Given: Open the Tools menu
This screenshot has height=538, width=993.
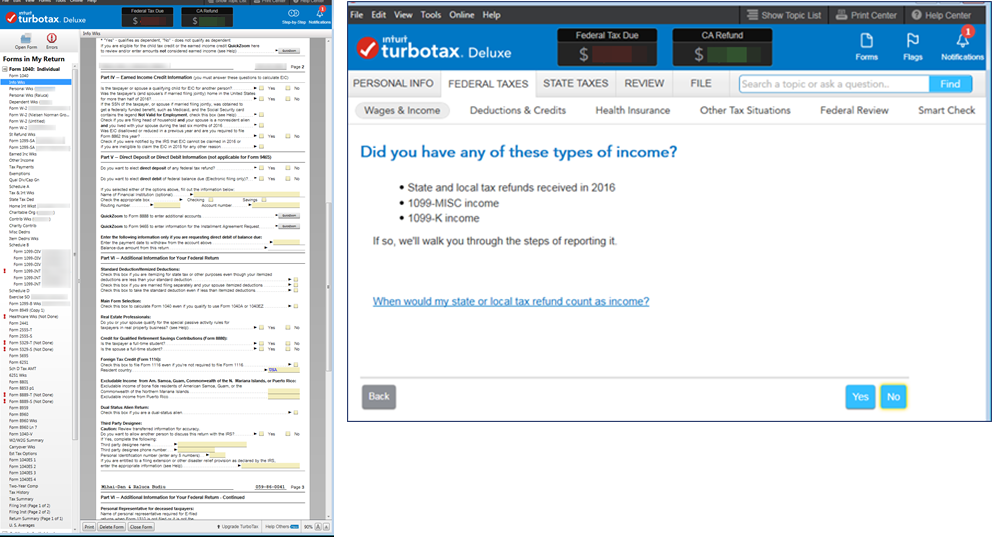Looking at the screenshot, I should click(431, 15).
